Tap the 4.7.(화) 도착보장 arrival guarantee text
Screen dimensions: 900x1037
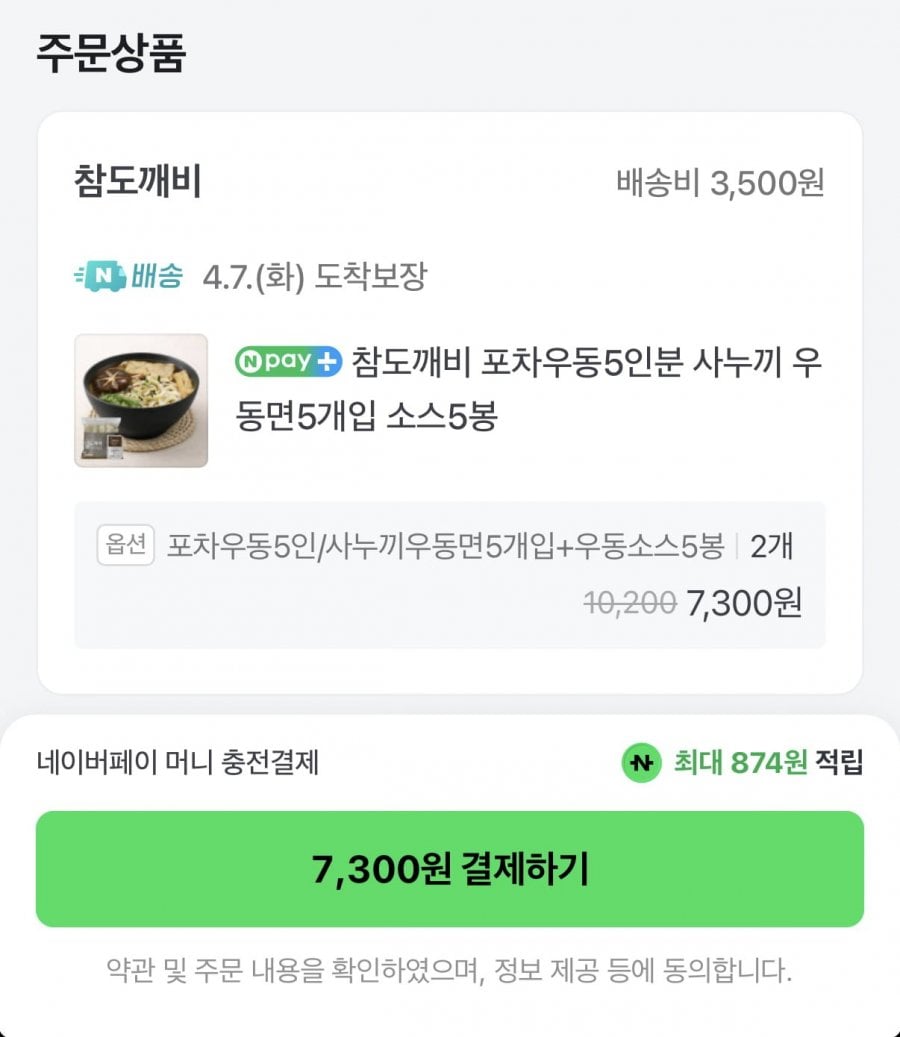click(314, 277)
